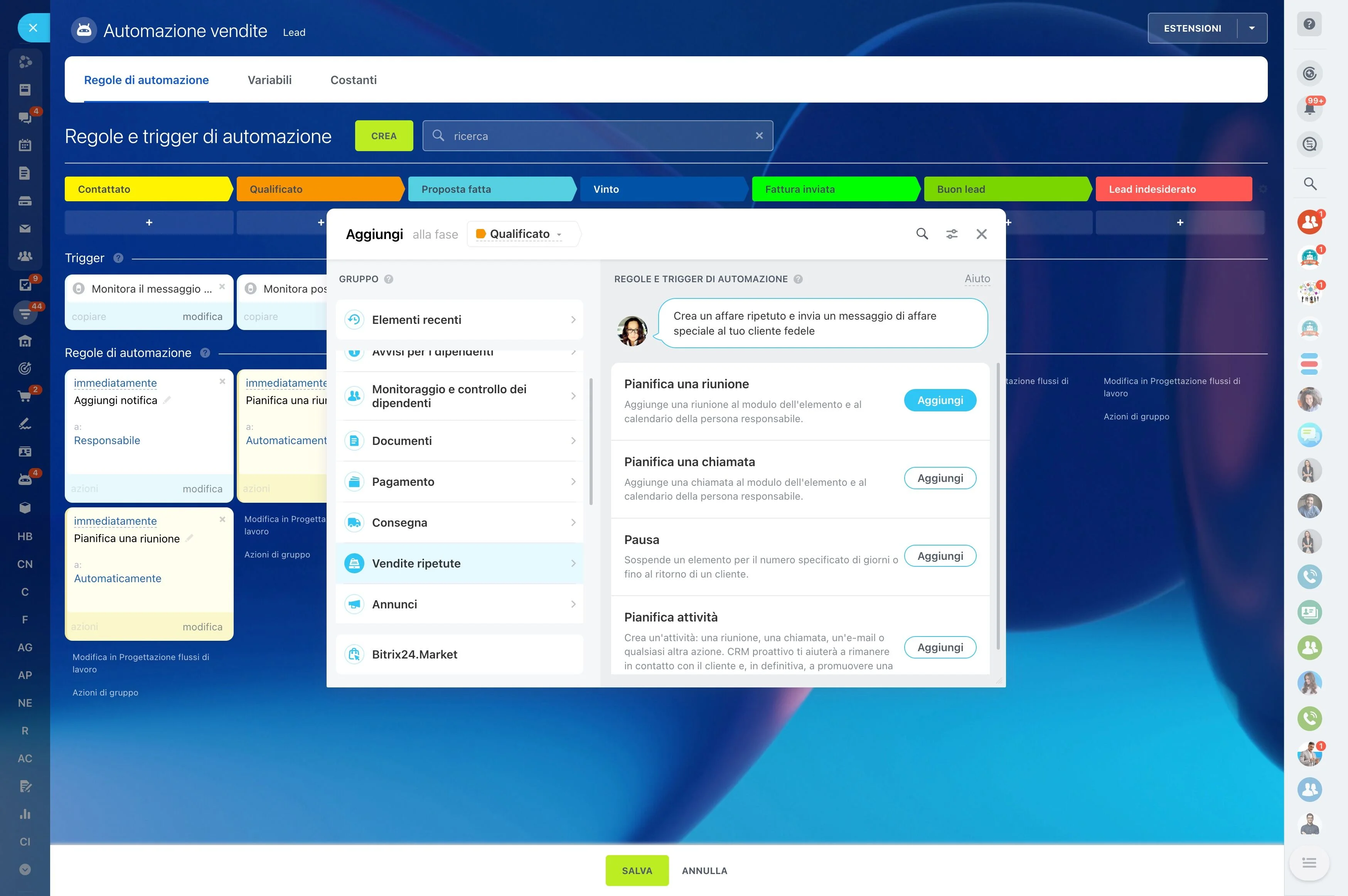Remove the Aggiungi notifica rule with its x
The image size is (1348, 896).
pos(222,381)
